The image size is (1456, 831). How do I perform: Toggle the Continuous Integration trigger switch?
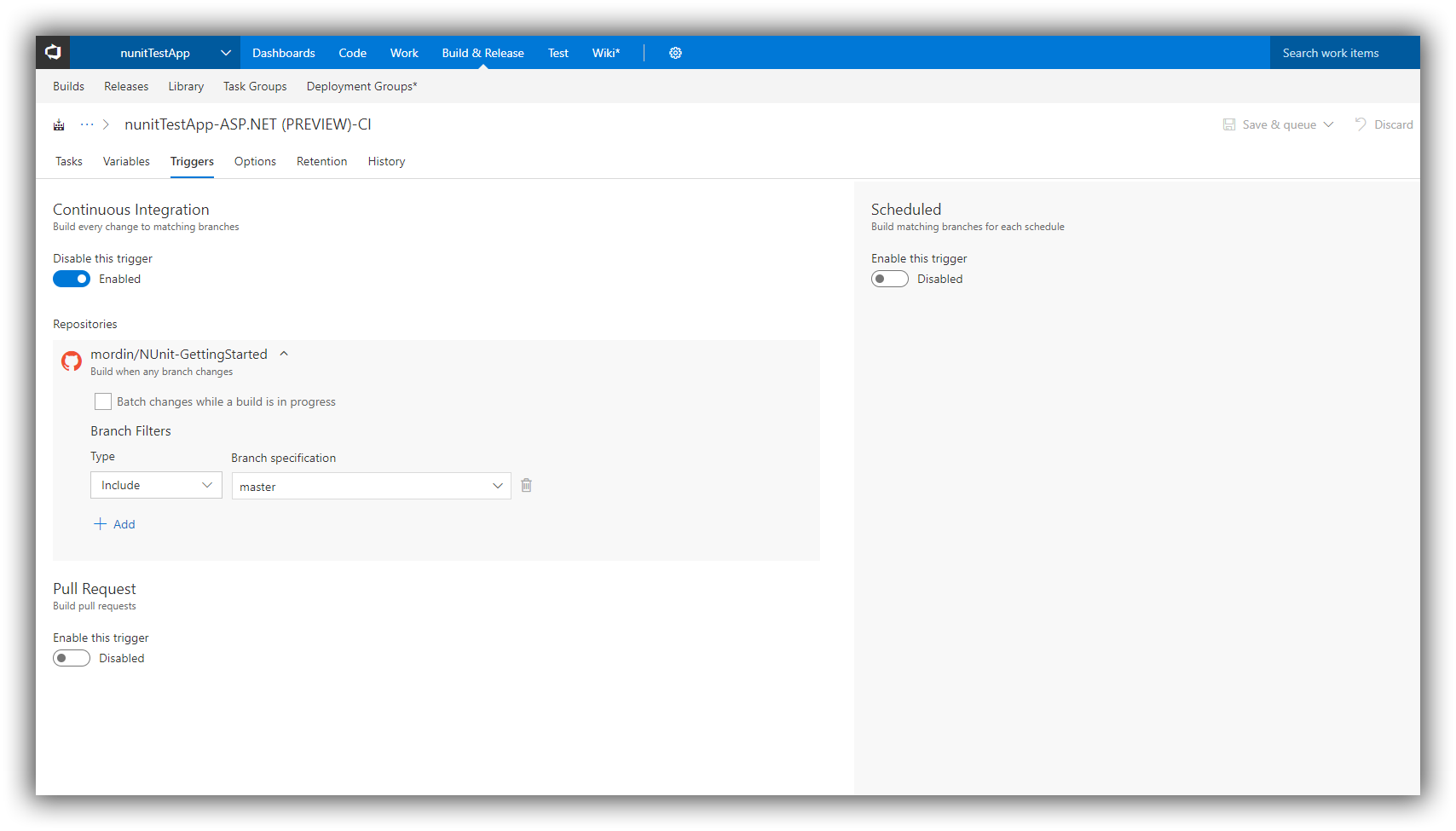pyautogui.click(x=72, y=279)
